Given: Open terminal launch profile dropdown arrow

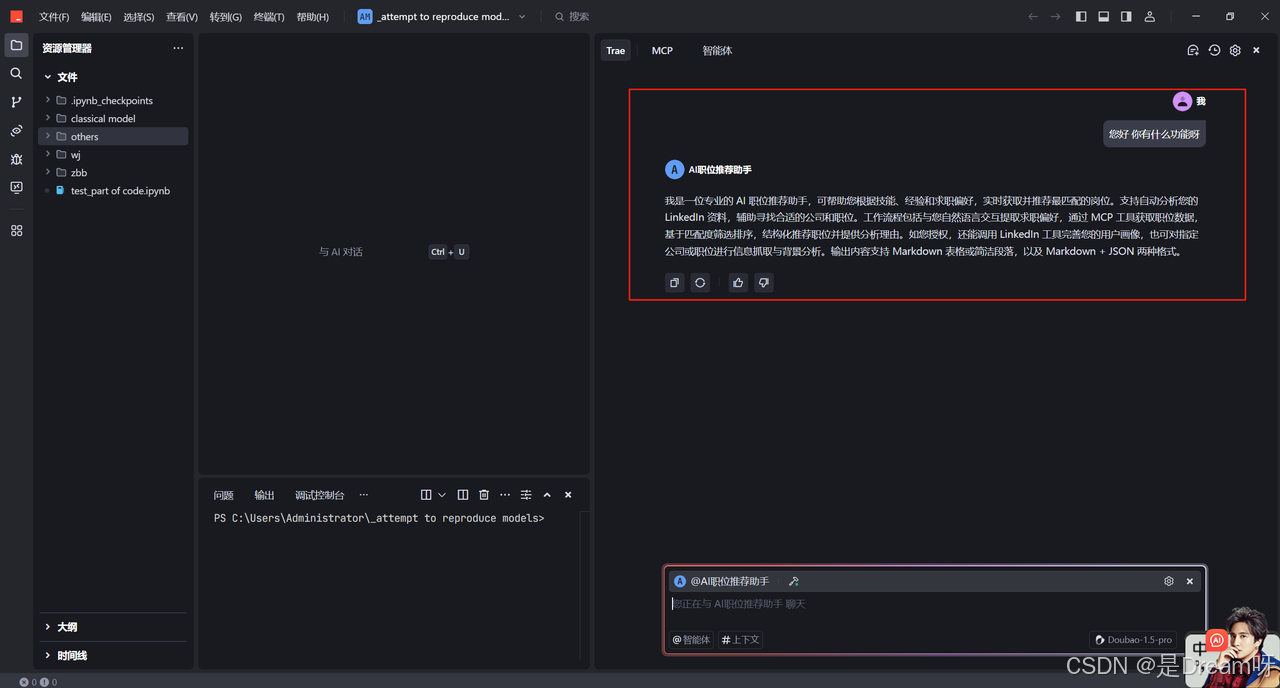Looking at the screenshot, I should pos(442,495).
